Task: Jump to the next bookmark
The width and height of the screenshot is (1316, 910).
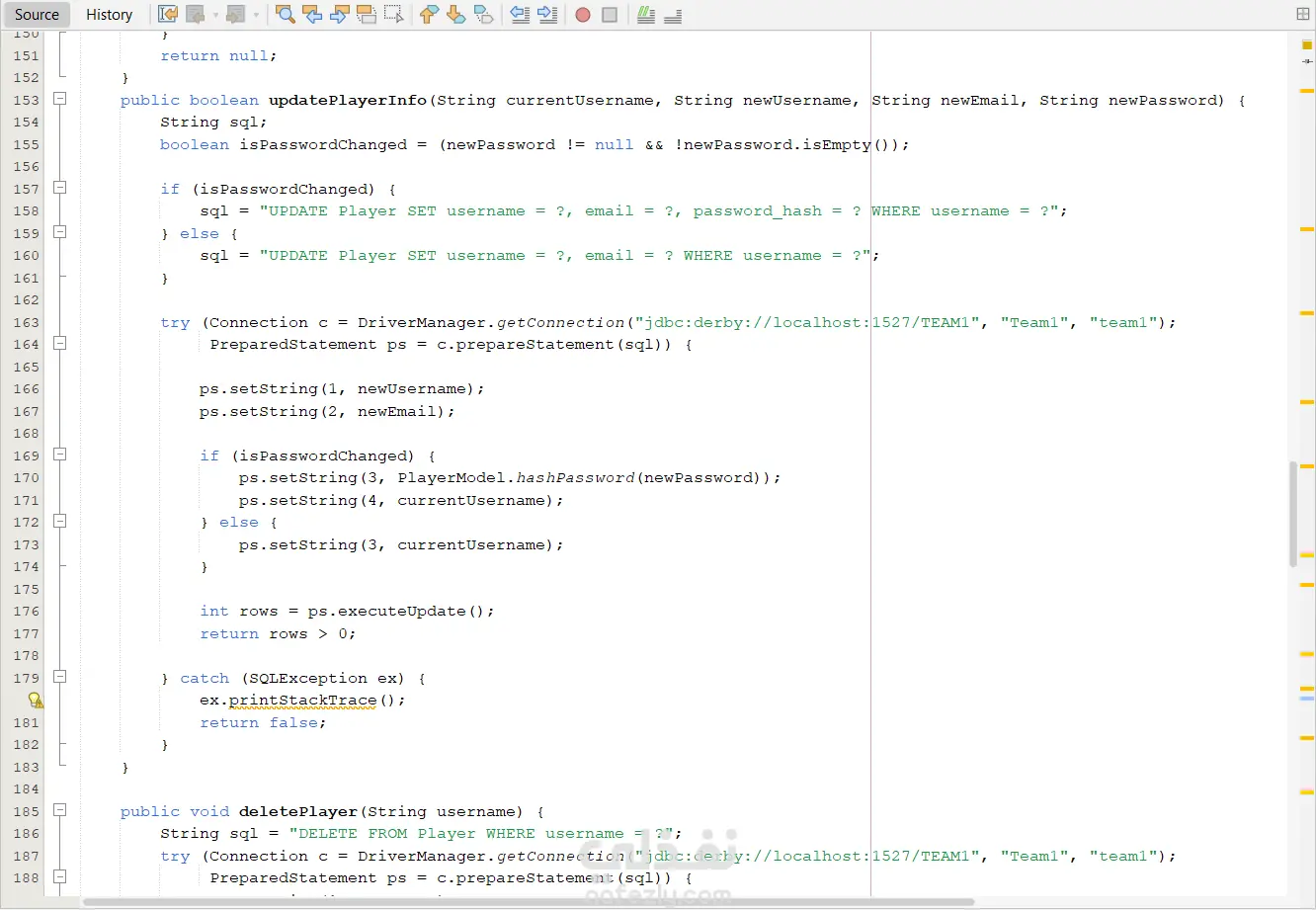Action: [456, 15]
